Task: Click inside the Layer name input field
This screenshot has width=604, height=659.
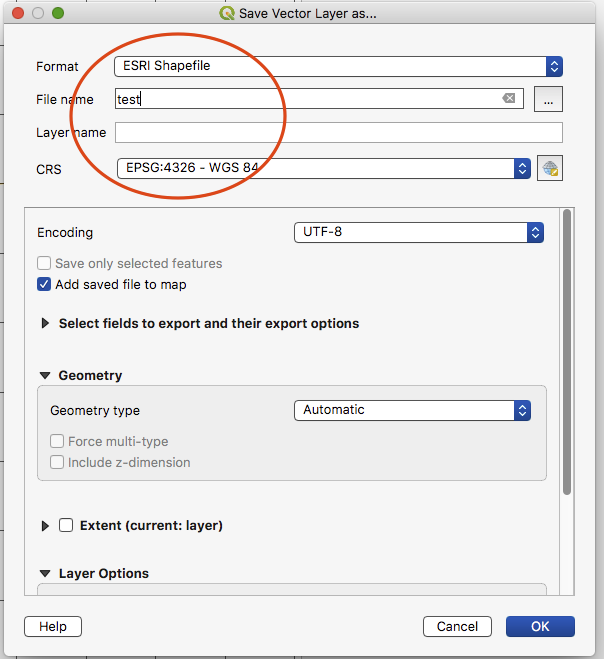Action: pyautogui.click(x=339, y=132)
